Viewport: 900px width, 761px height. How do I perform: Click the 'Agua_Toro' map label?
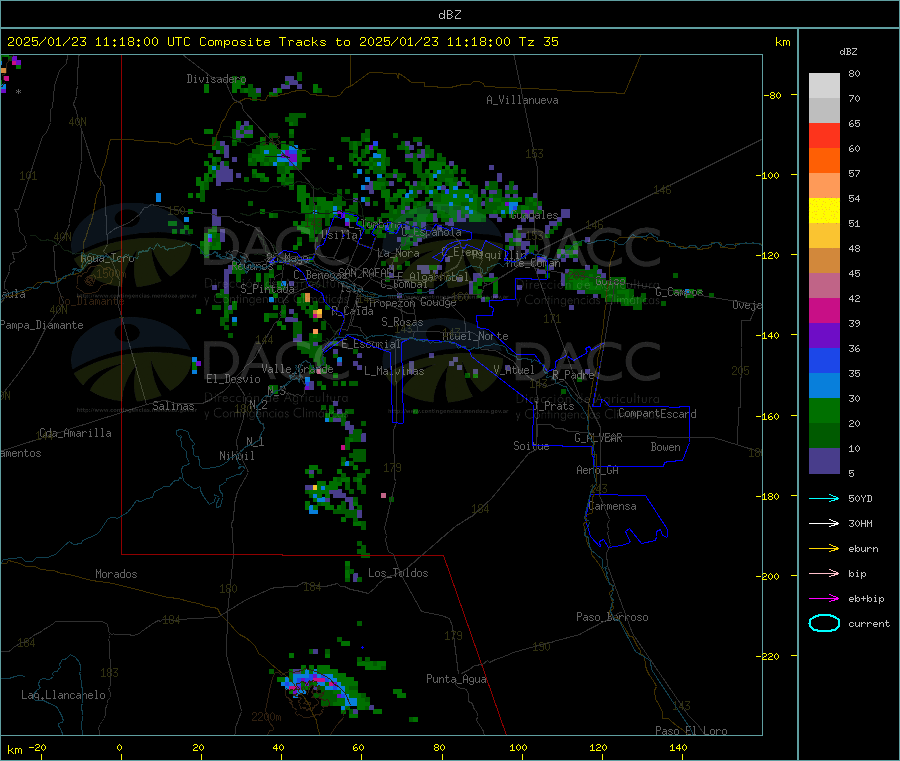click(x=107, y=258)
